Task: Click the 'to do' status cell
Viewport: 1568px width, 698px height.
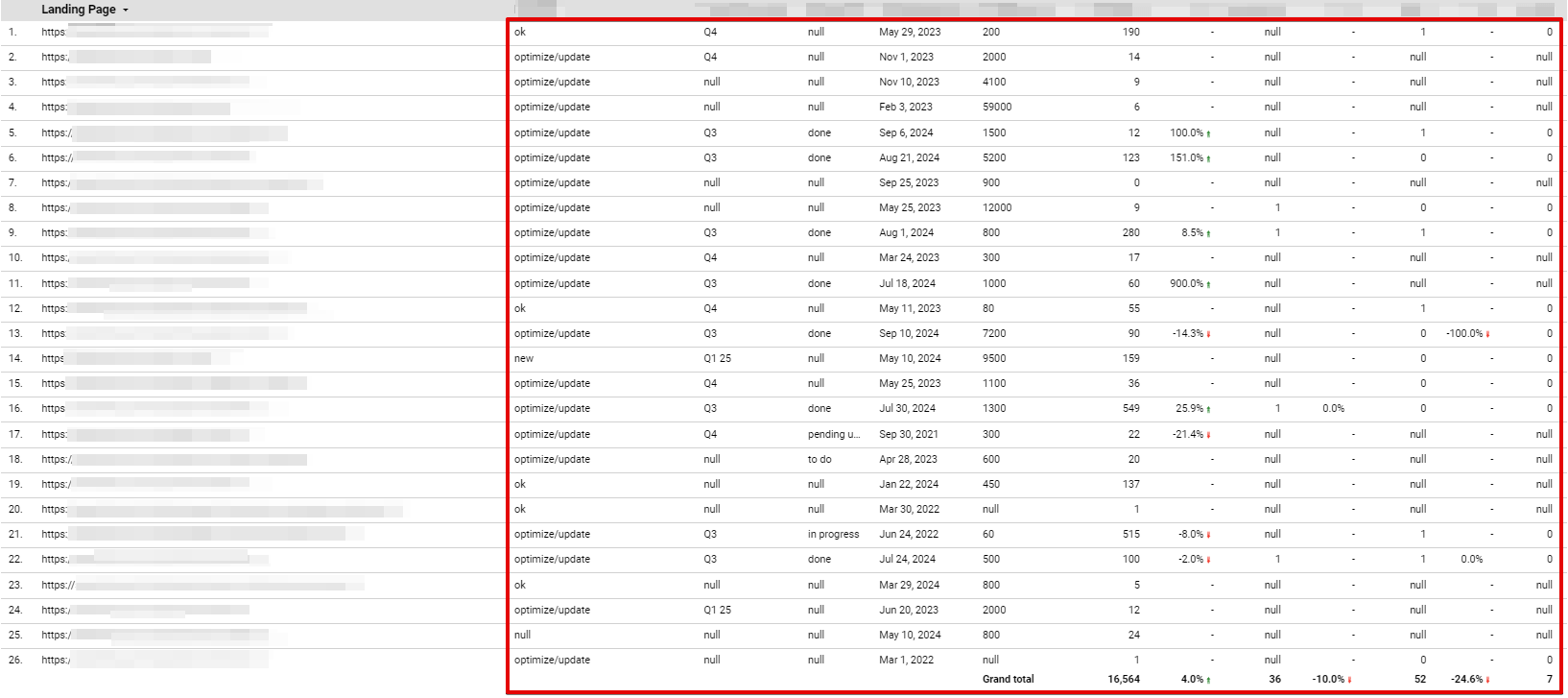Action: point(820,459)
